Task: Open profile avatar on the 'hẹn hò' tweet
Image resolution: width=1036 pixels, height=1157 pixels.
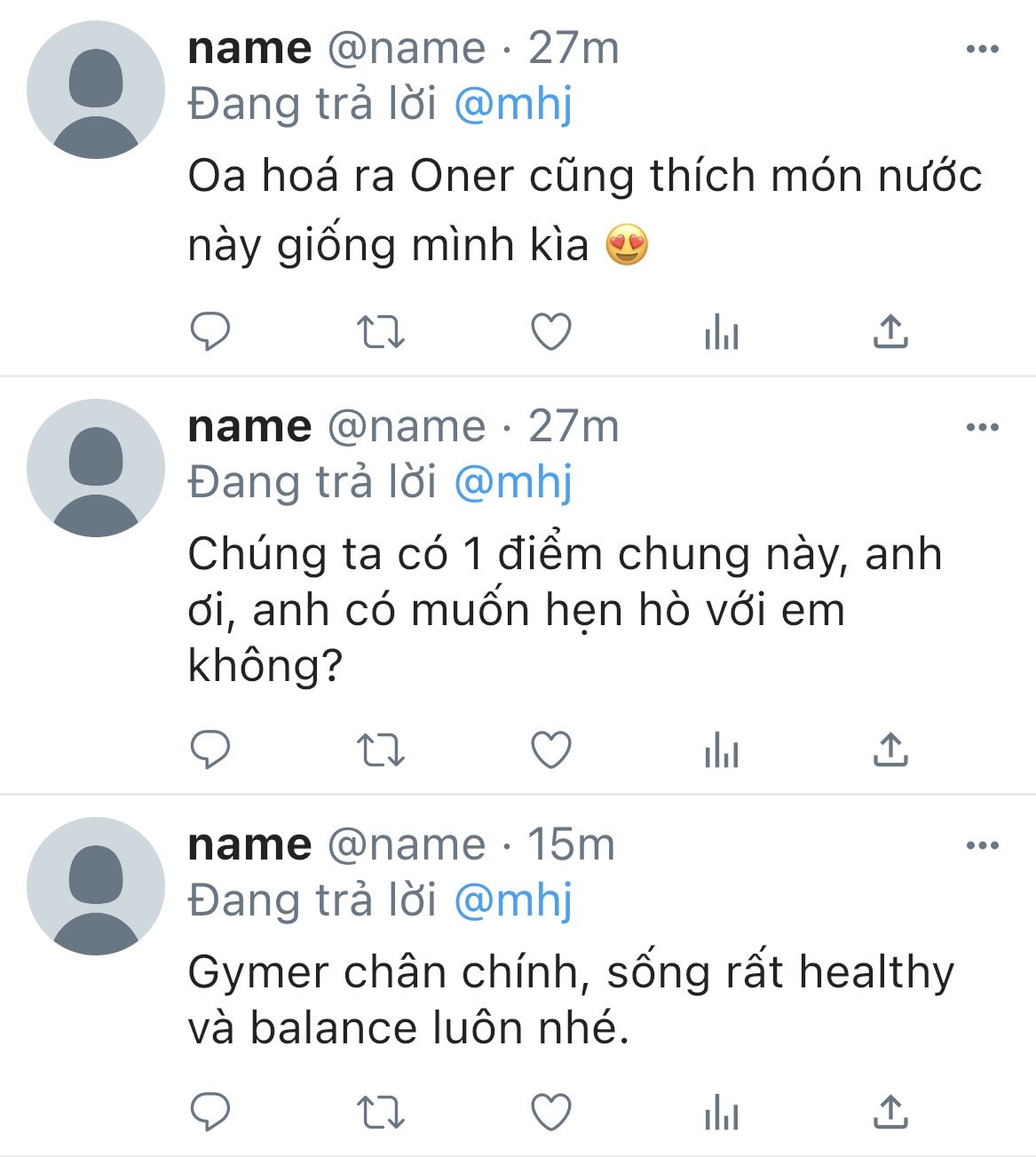Action: click(x=96, y=468)
